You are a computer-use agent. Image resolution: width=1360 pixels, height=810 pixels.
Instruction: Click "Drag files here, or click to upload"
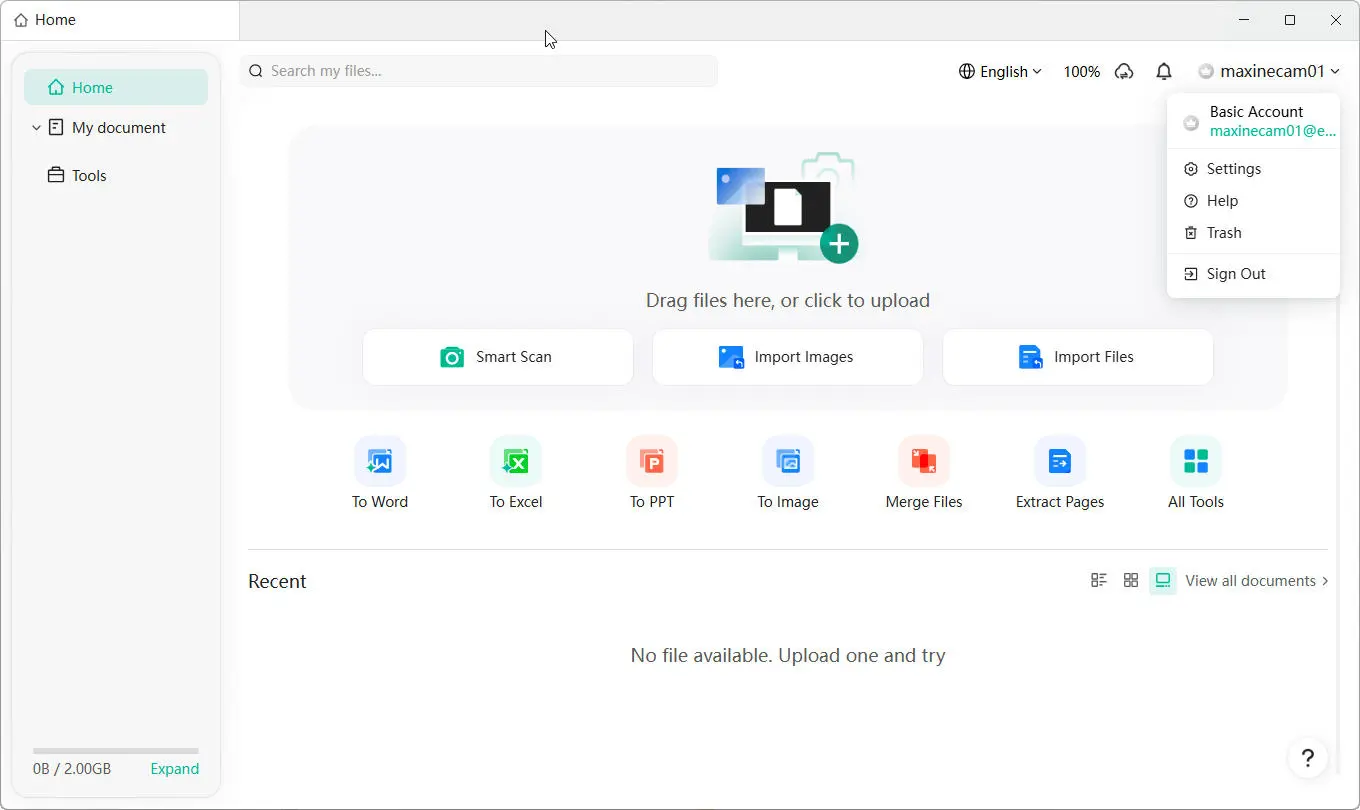(x=788, y=300)
